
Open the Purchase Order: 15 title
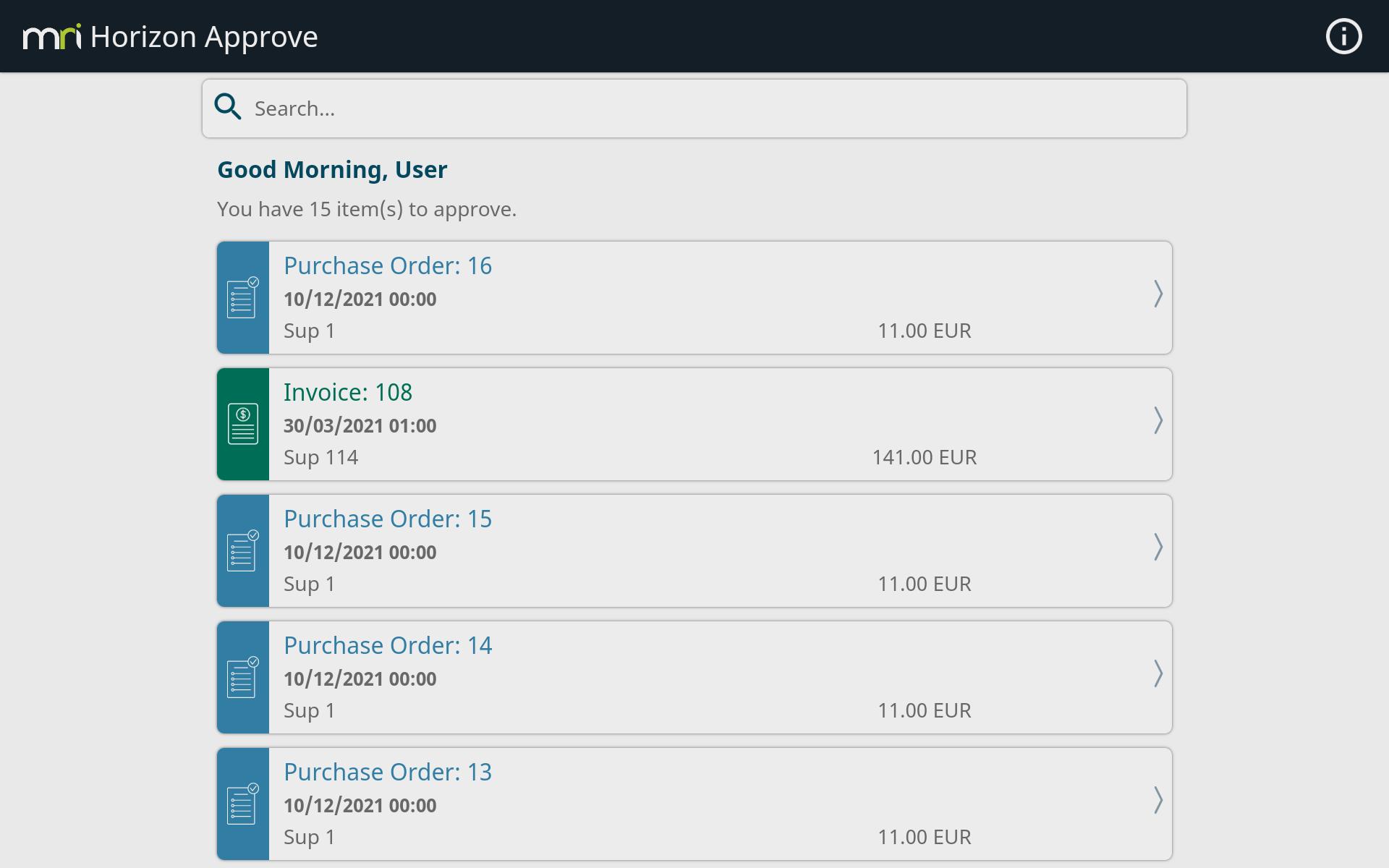[388, 519]
